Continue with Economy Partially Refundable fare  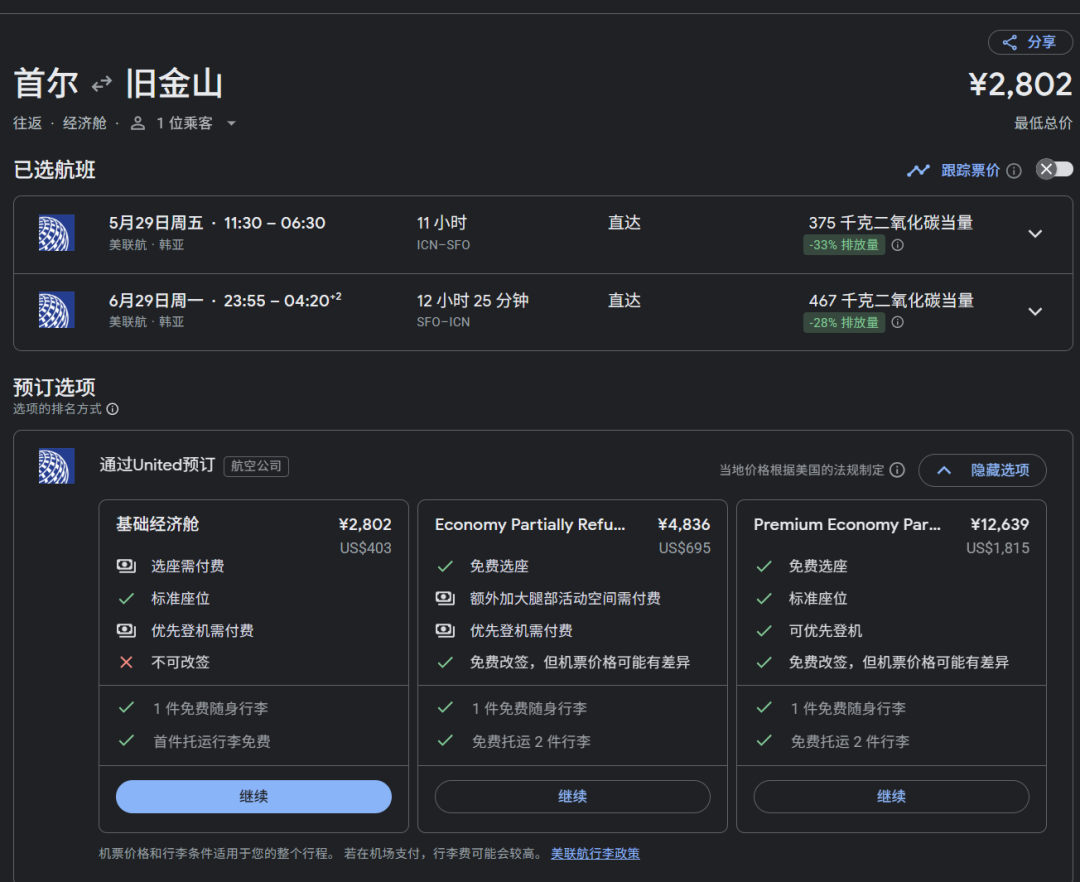572,797
